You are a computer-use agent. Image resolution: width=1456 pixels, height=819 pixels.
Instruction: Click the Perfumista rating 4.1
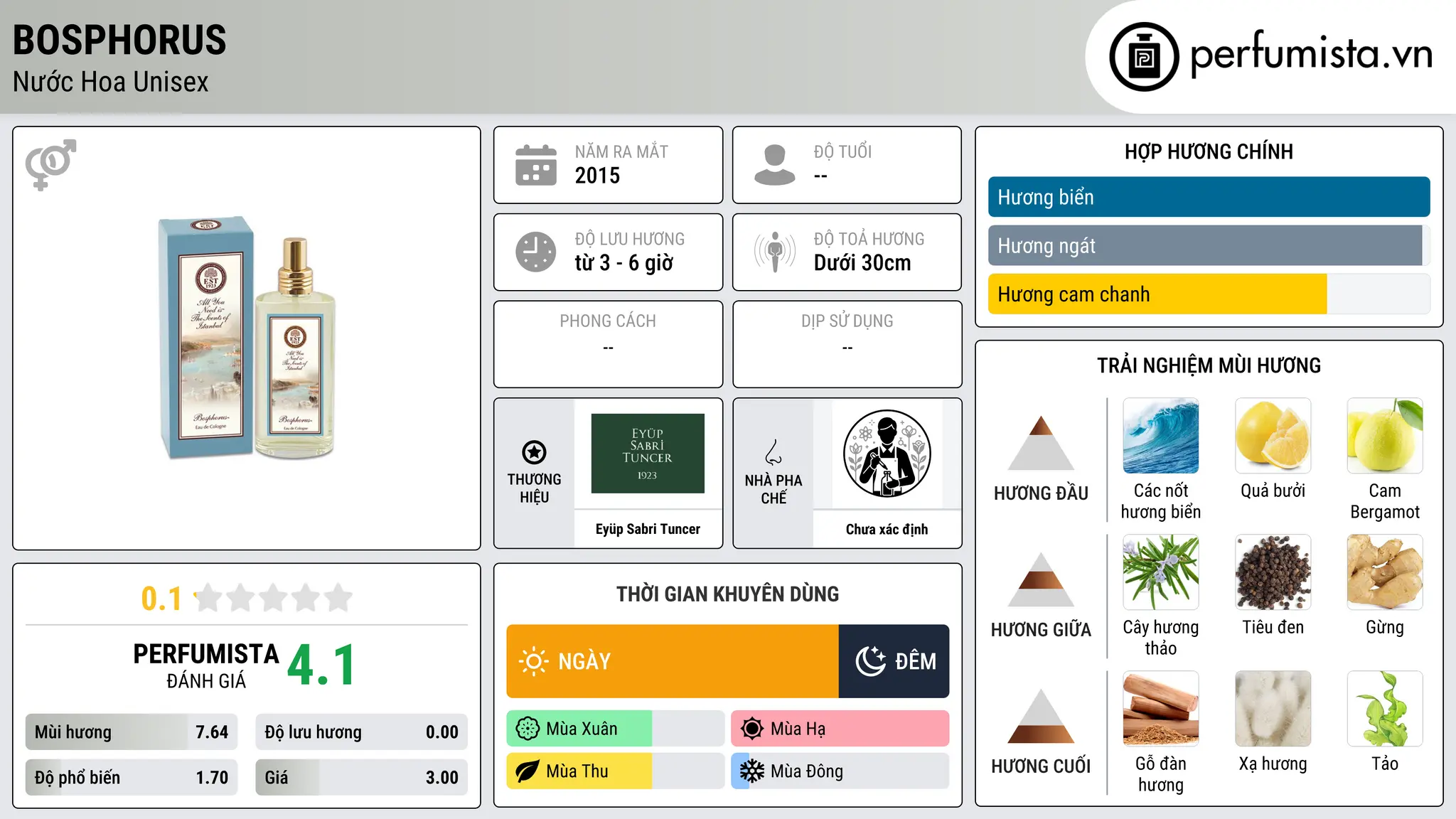(x=321, y=665)
